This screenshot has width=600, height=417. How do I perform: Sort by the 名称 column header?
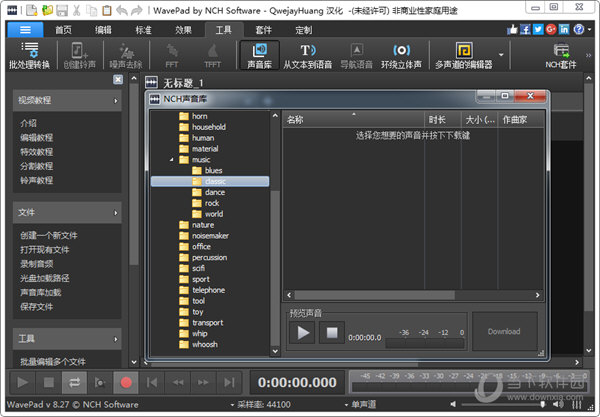pyautogui.click(x=354, y=120)
